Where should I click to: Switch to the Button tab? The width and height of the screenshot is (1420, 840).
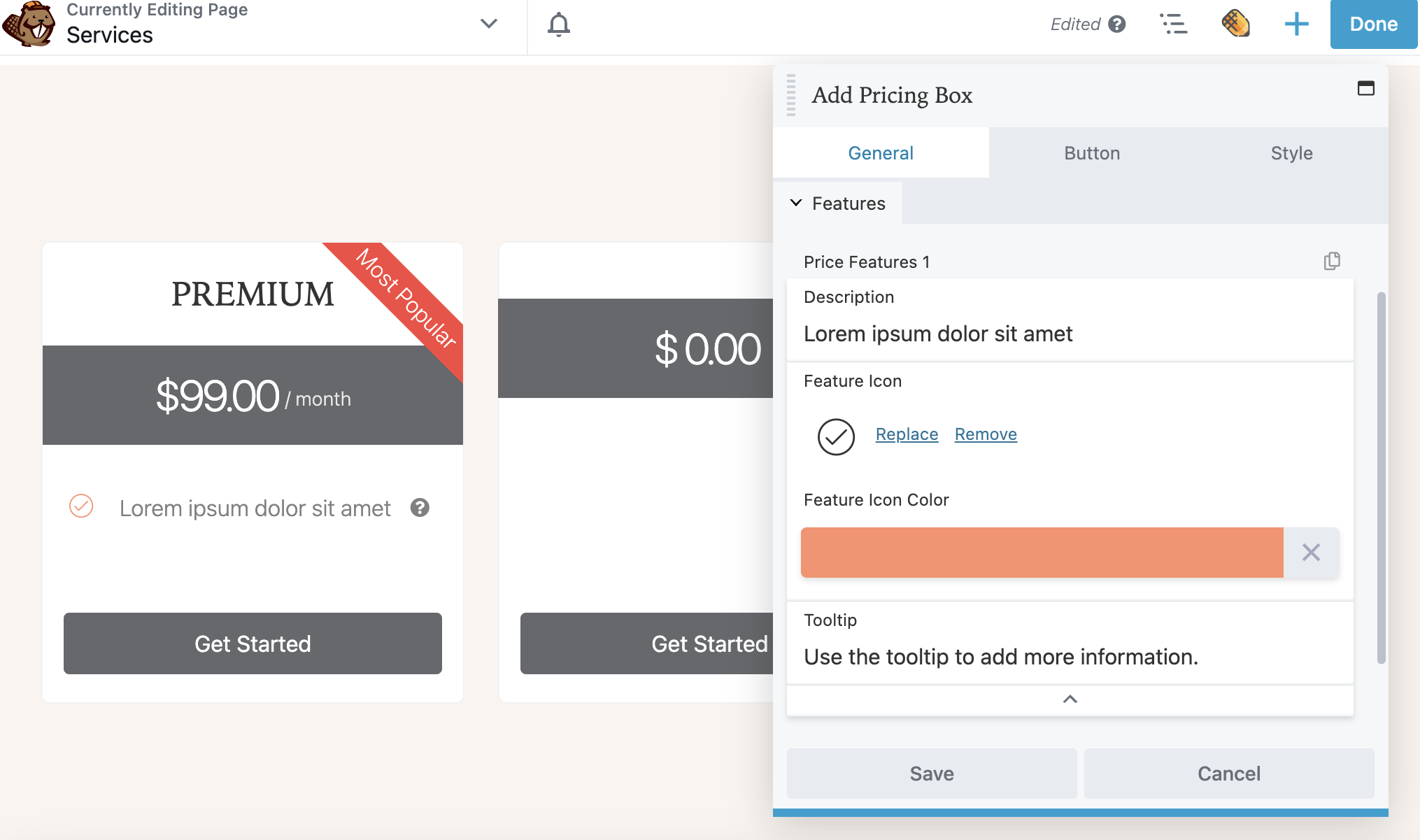pos(1091,152)
